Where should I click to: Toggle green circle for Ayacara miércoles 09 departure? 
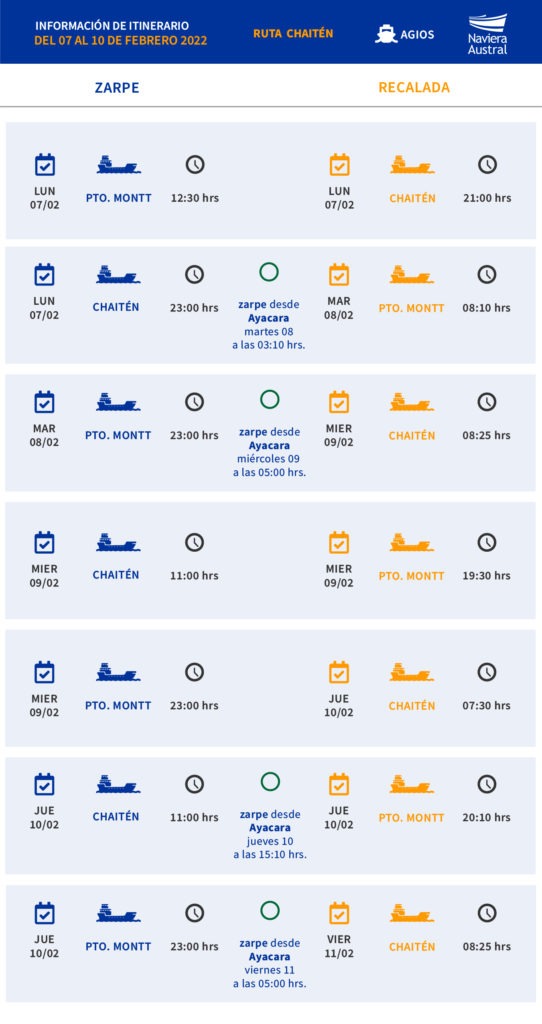tap(269, 400)
